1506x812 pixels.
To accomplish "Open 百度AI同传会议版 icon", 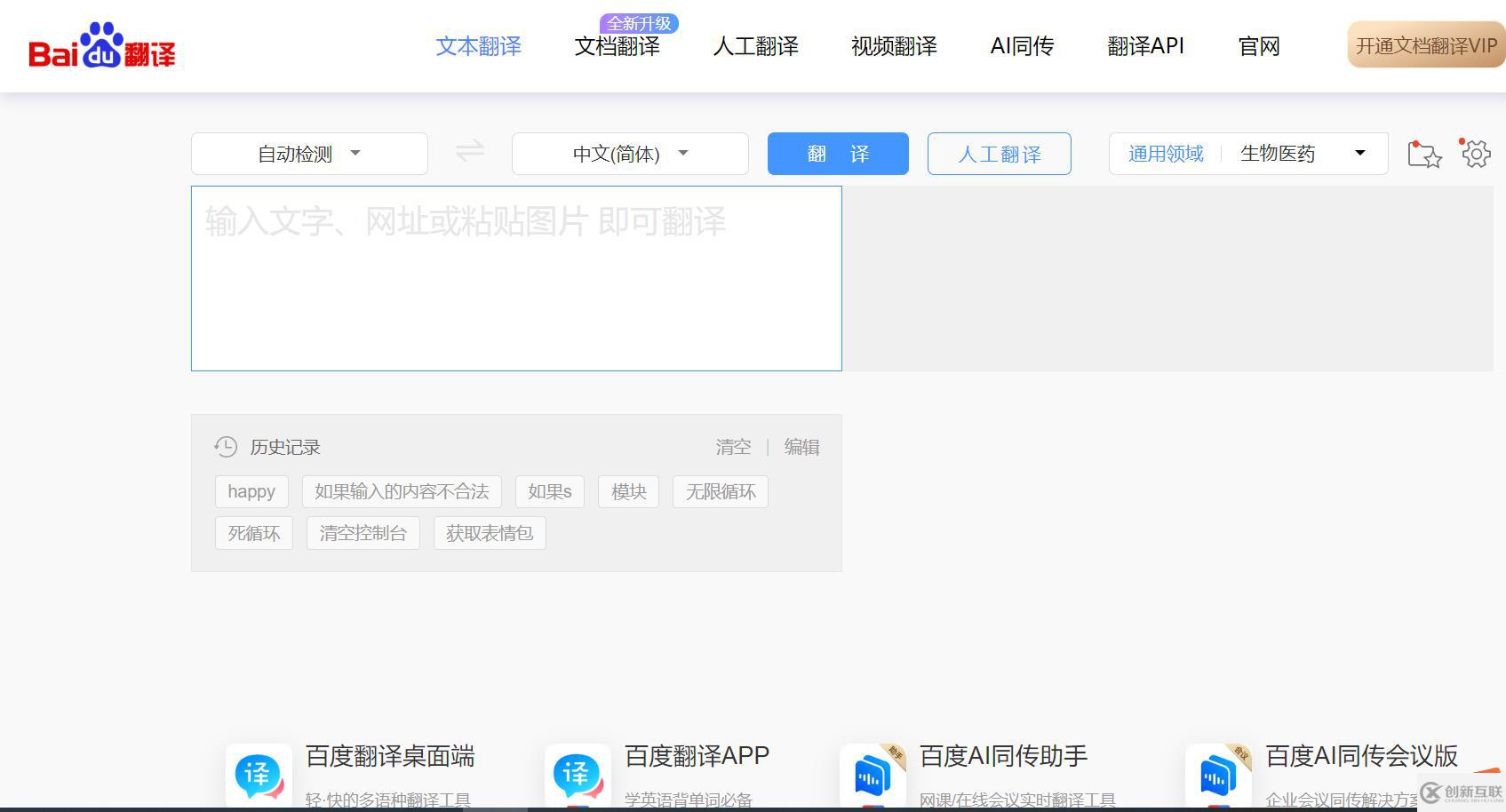I will tap(1219, 775).
